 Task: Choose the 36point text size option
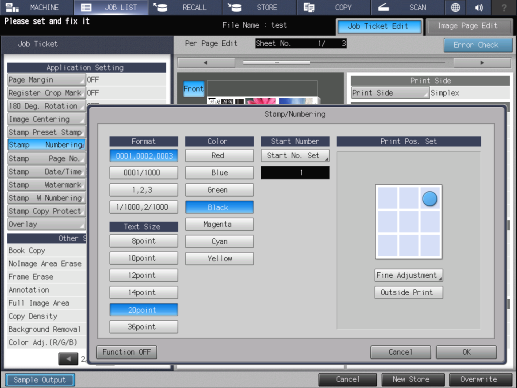tap(143, 327)
